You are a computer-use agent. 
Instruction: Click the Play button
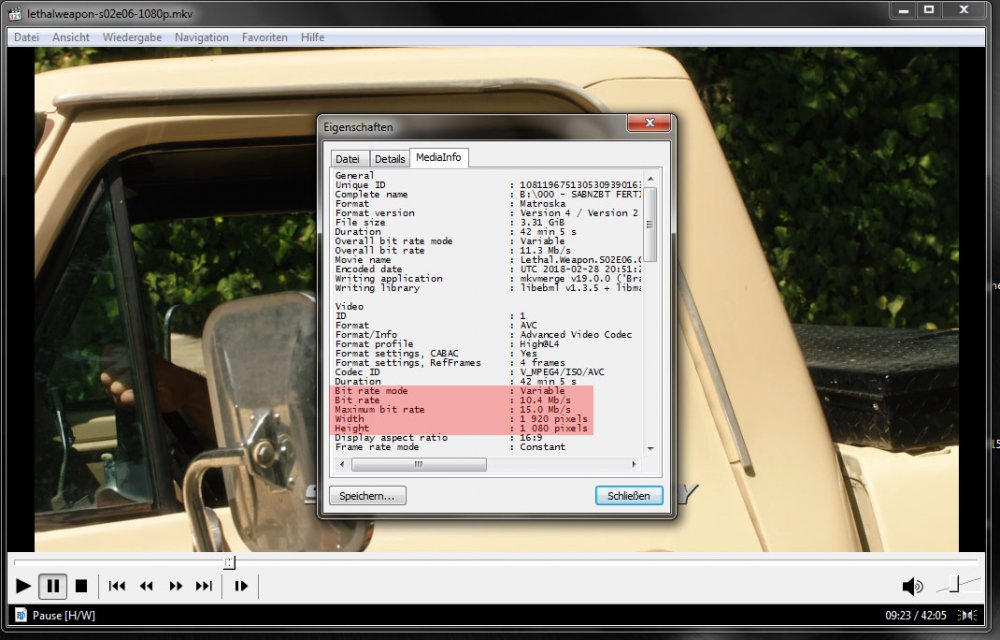pyautogui.click(x=23, y=586)
